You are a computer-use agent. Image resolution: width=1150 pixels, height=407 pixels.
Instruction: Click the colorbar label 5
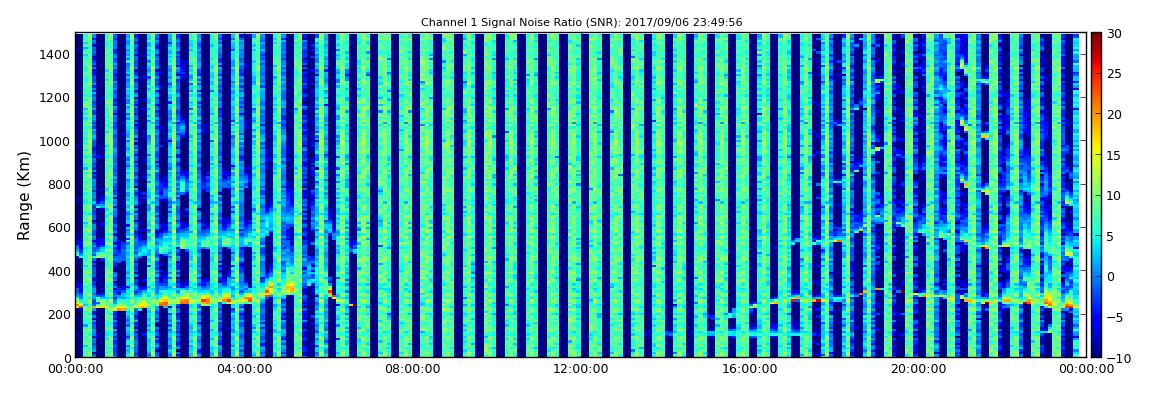1110,236
